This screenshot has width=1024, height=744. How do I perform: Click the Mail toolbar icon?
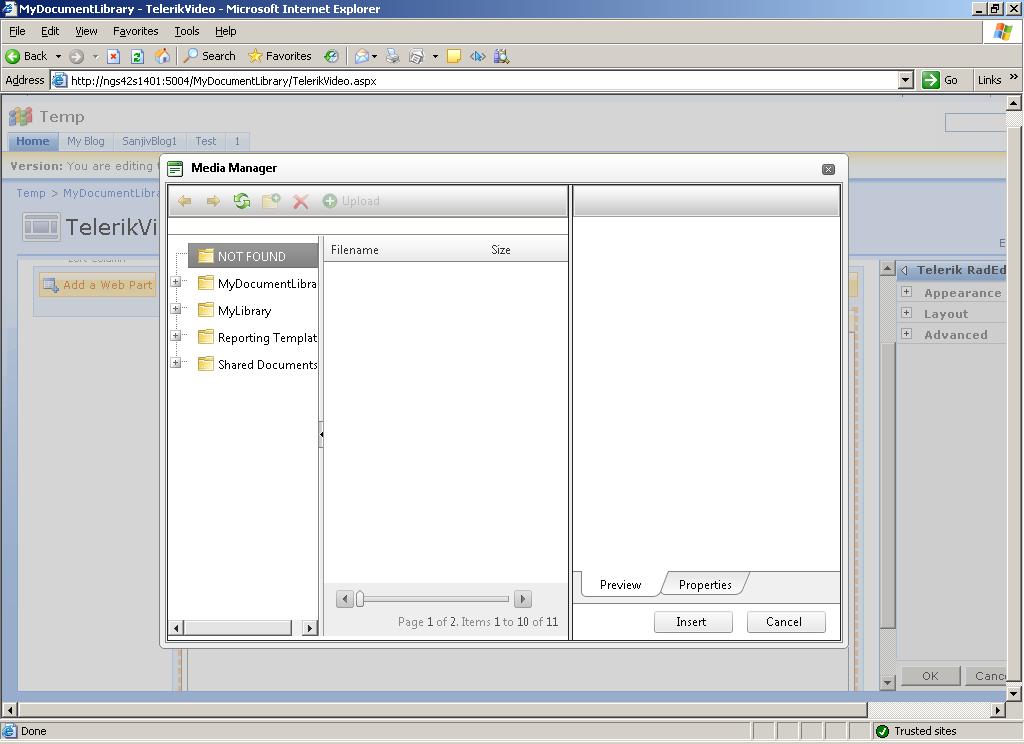[x=362, y=56]
